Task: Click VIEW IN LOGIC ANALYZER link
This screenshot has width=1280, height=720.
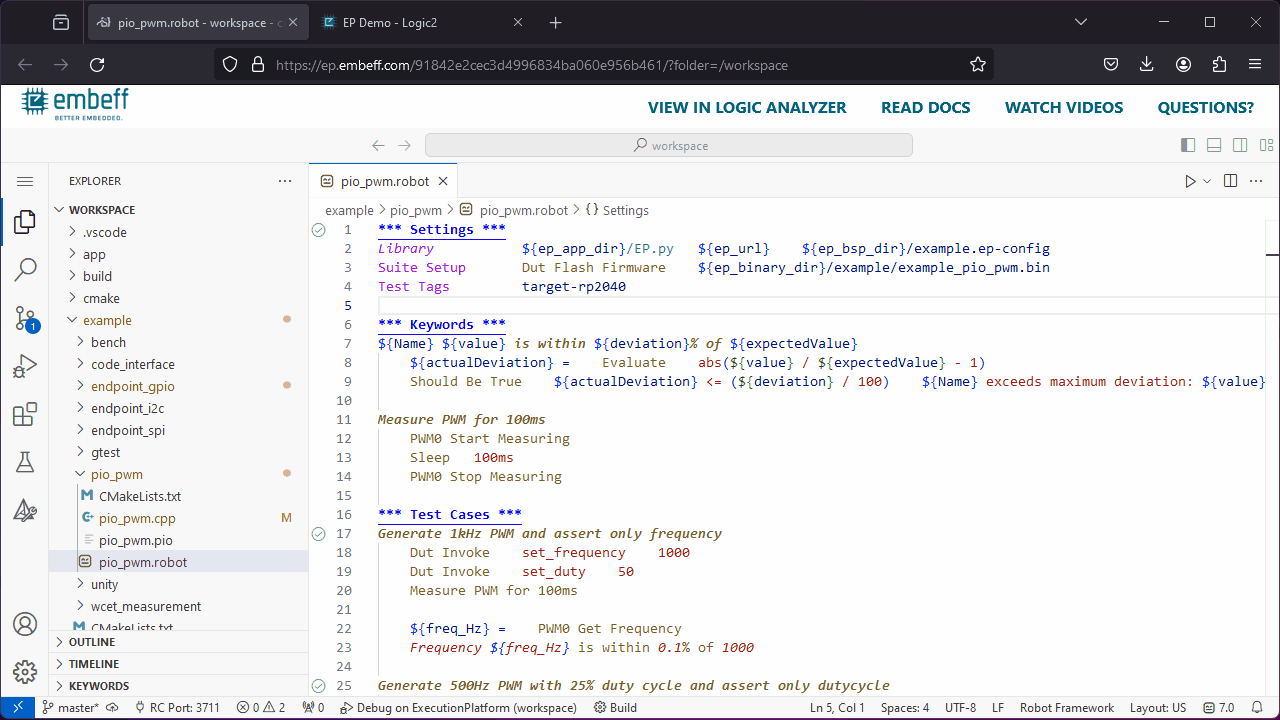Action: [x=747, y=107]
